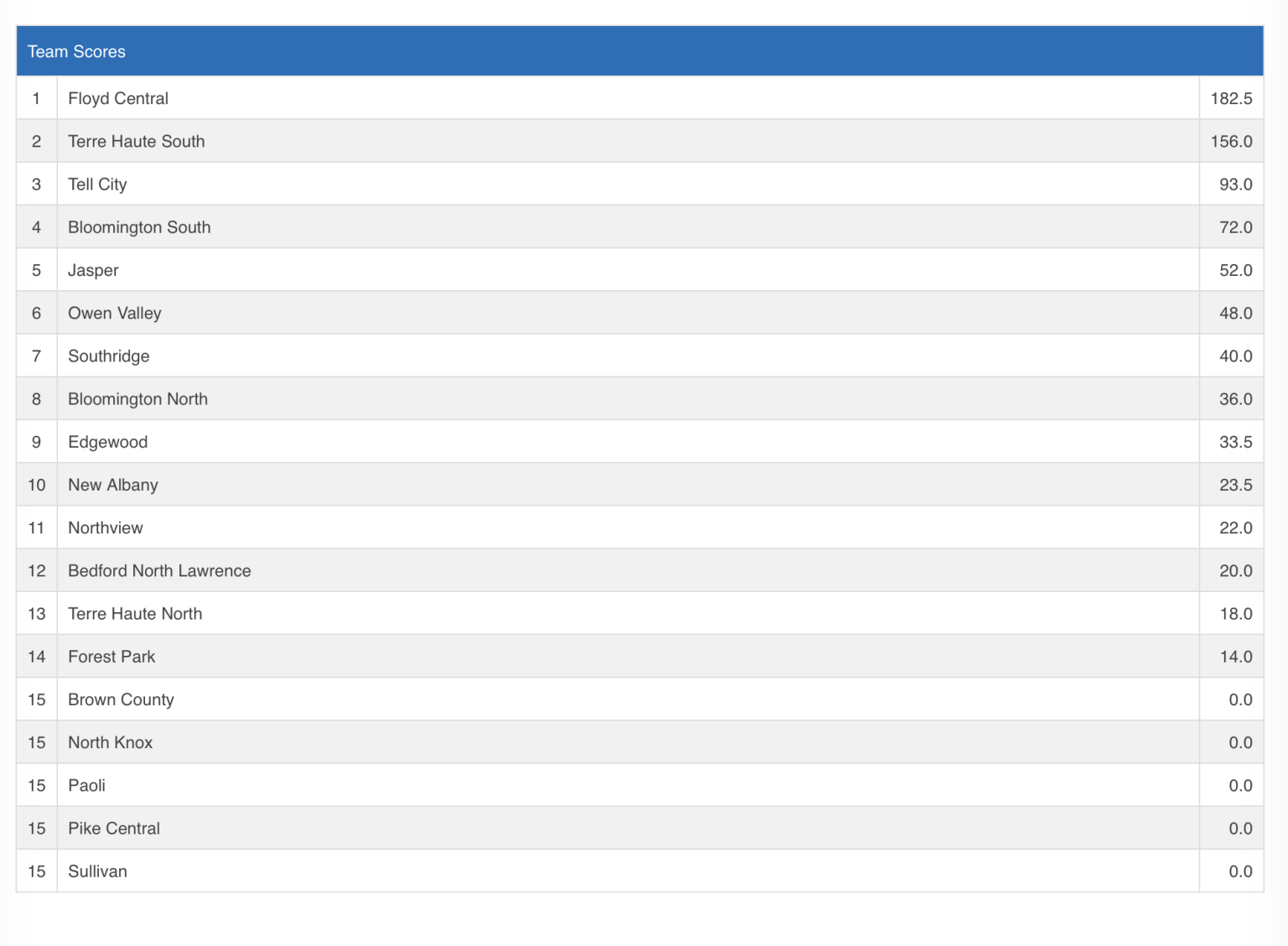Click the Jasper team name
Image resolution: width=1288 pixels, height=946 pixels.
tap(93, 270)
